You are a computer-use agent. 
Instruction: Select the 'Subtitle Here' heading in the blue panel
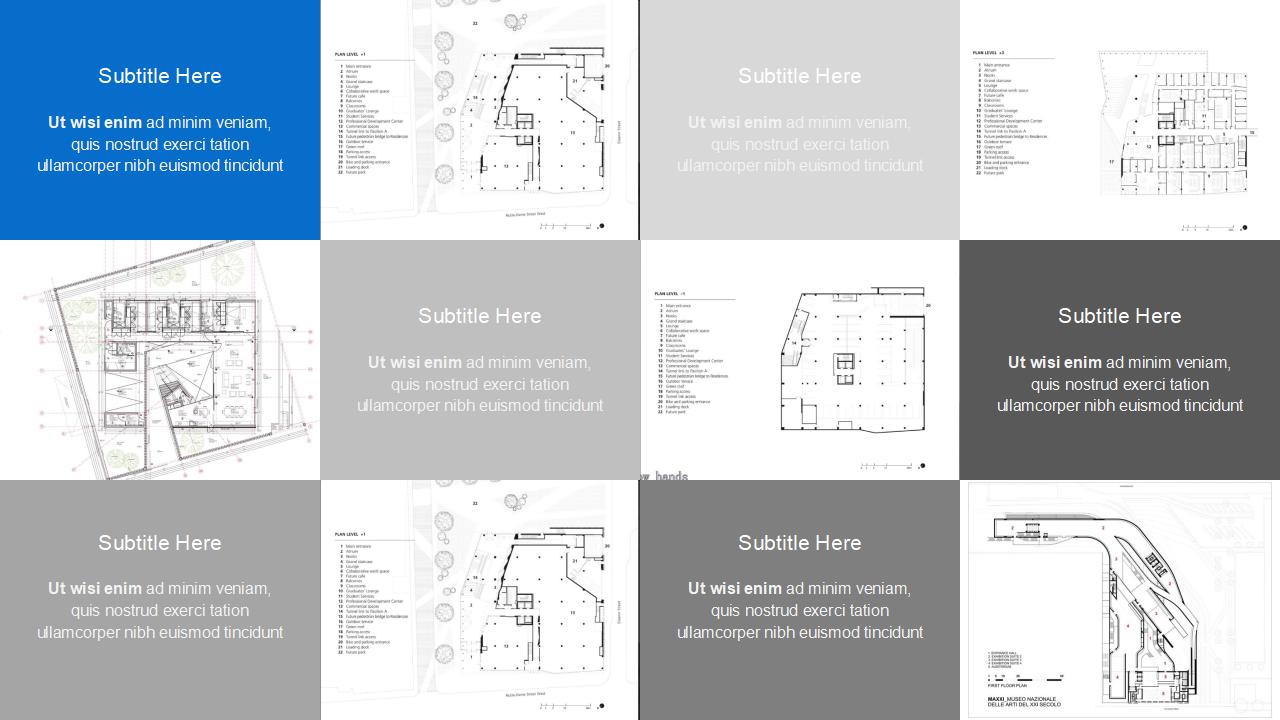point(160,76)
